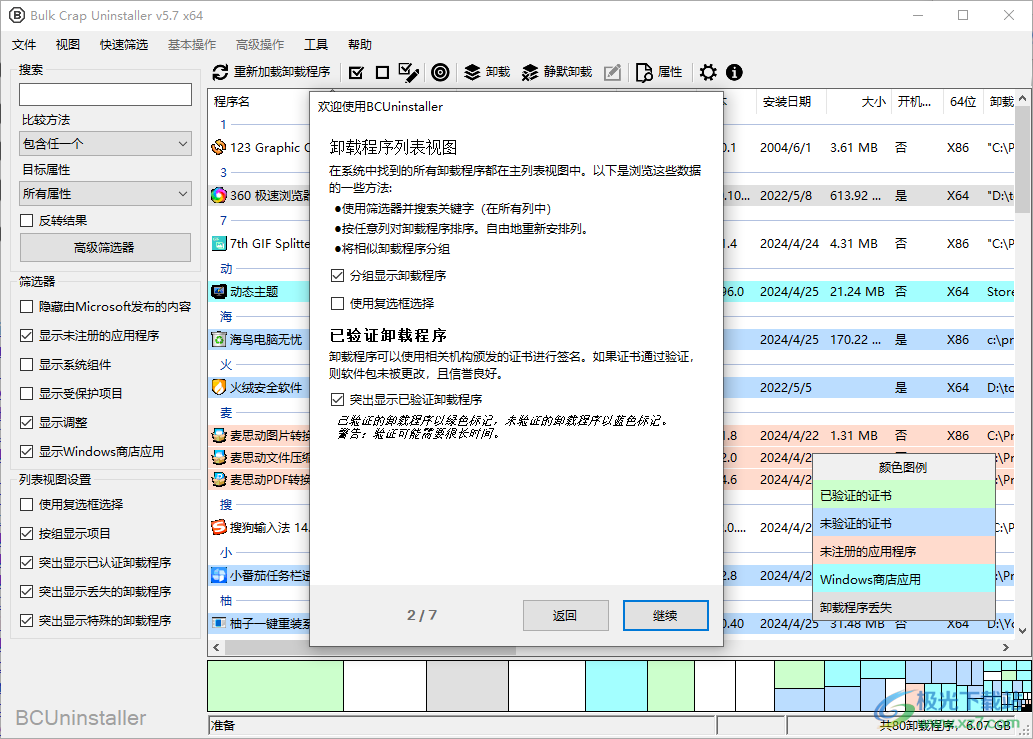Click the select all checkmark toolbar icon

356,72
